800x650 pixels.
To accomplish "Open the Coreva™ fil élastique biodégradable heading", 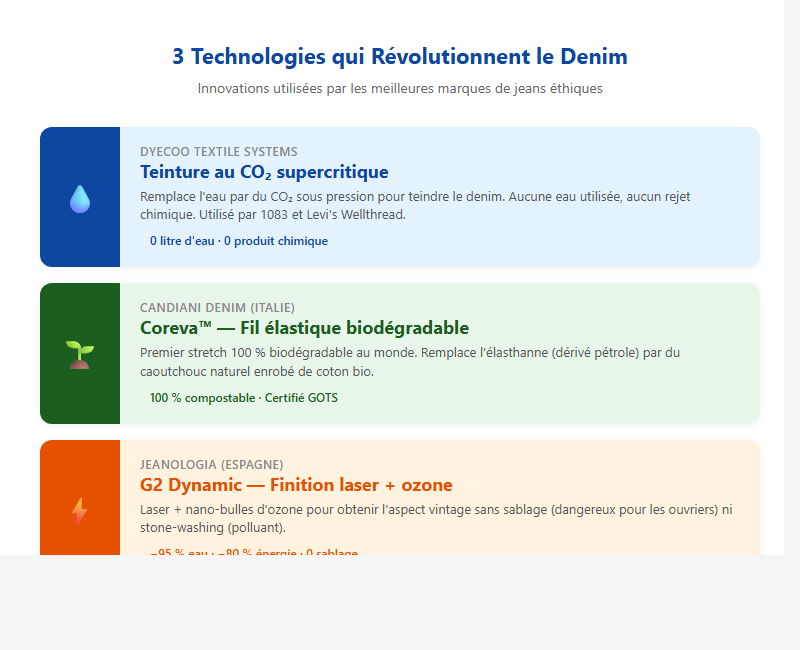I will click(x=304, y=328).
